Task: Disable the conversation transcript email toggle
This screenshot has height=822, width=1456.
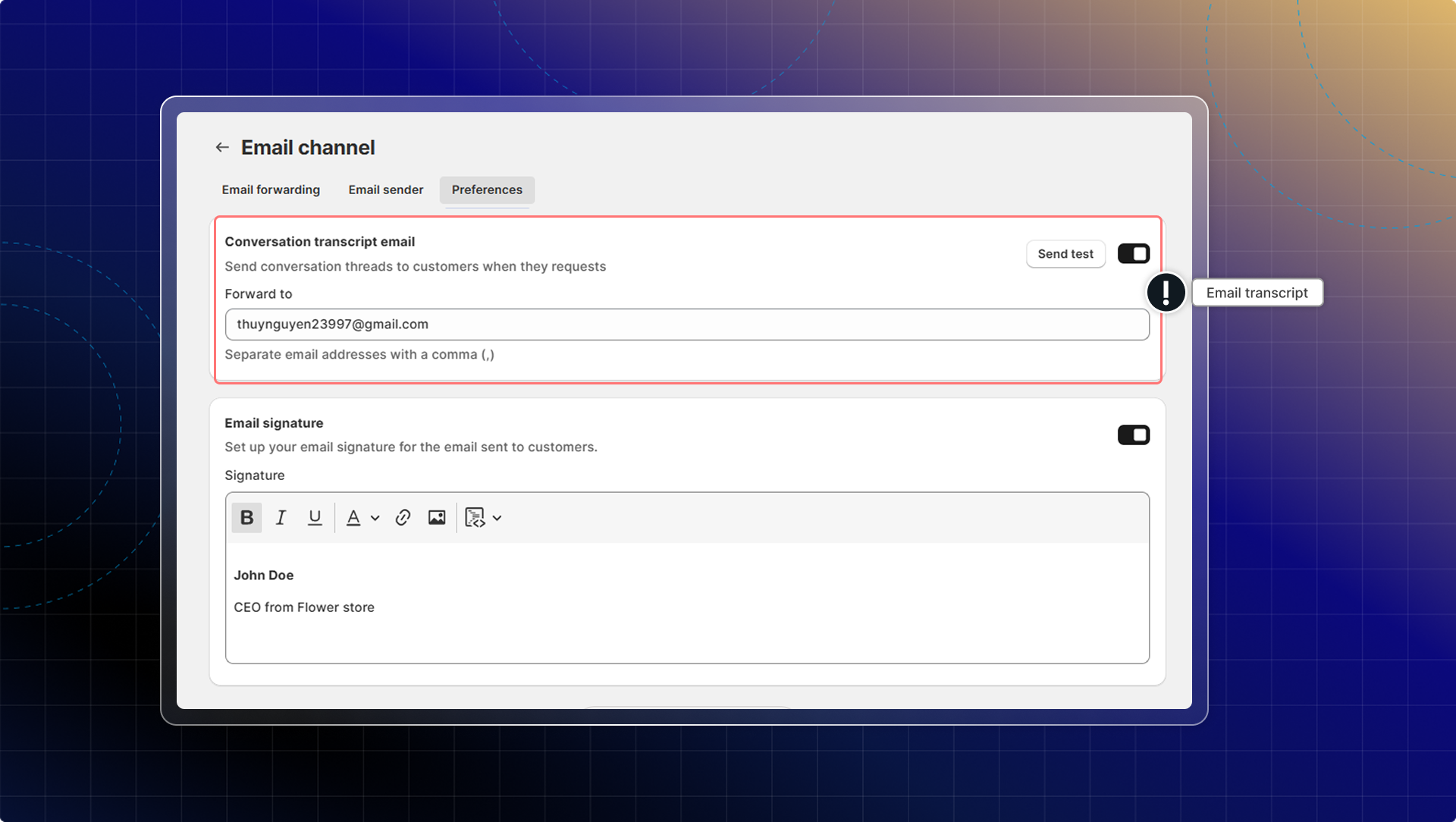Action: click(x=1133, y=254)
